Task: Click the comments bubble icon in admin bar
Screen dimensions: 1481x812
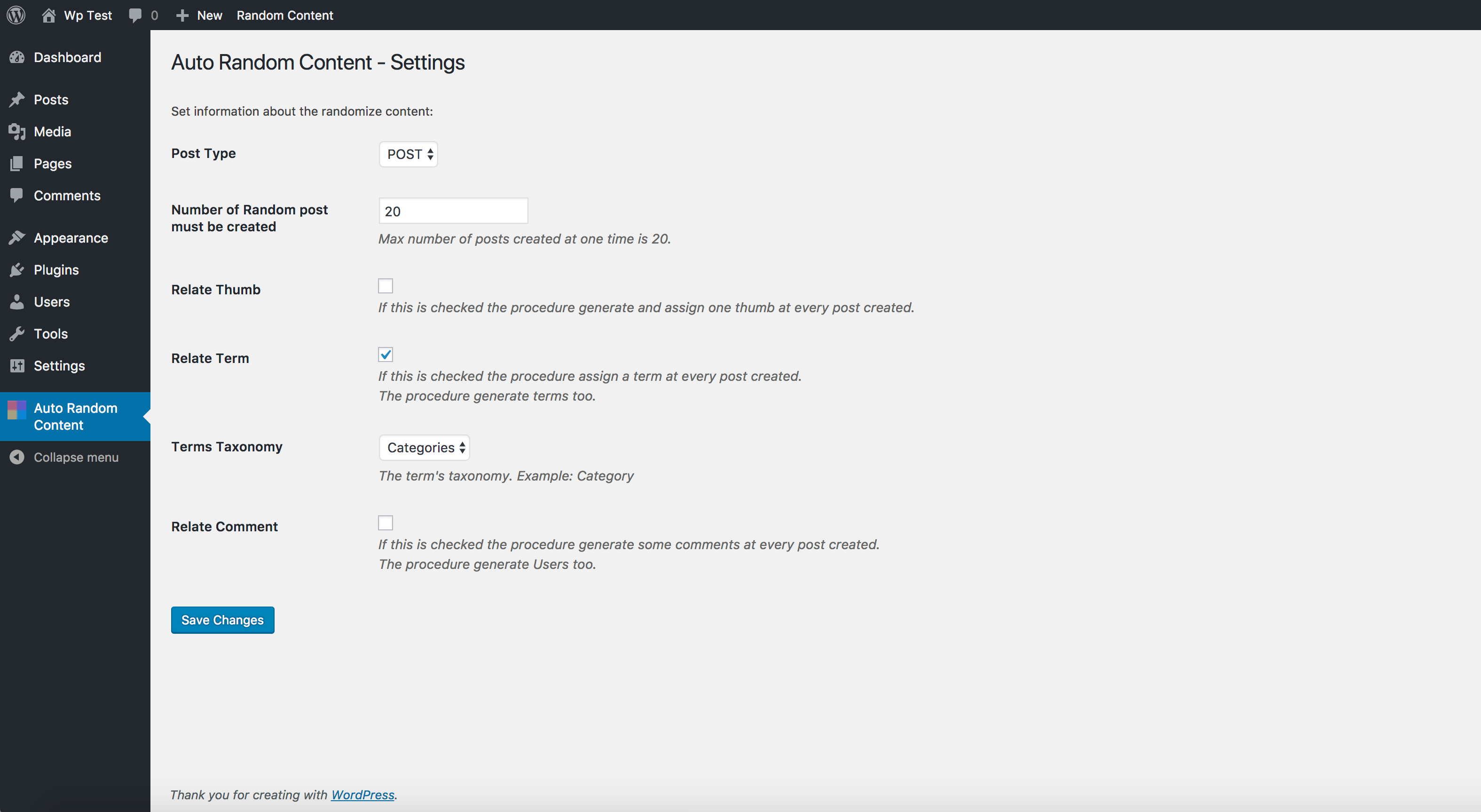Action: pyautogui.click(x=135, y=15)
